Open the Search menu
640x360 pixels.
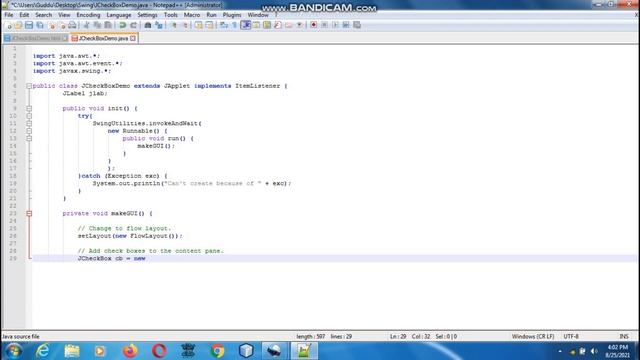[x=43, y=15]
